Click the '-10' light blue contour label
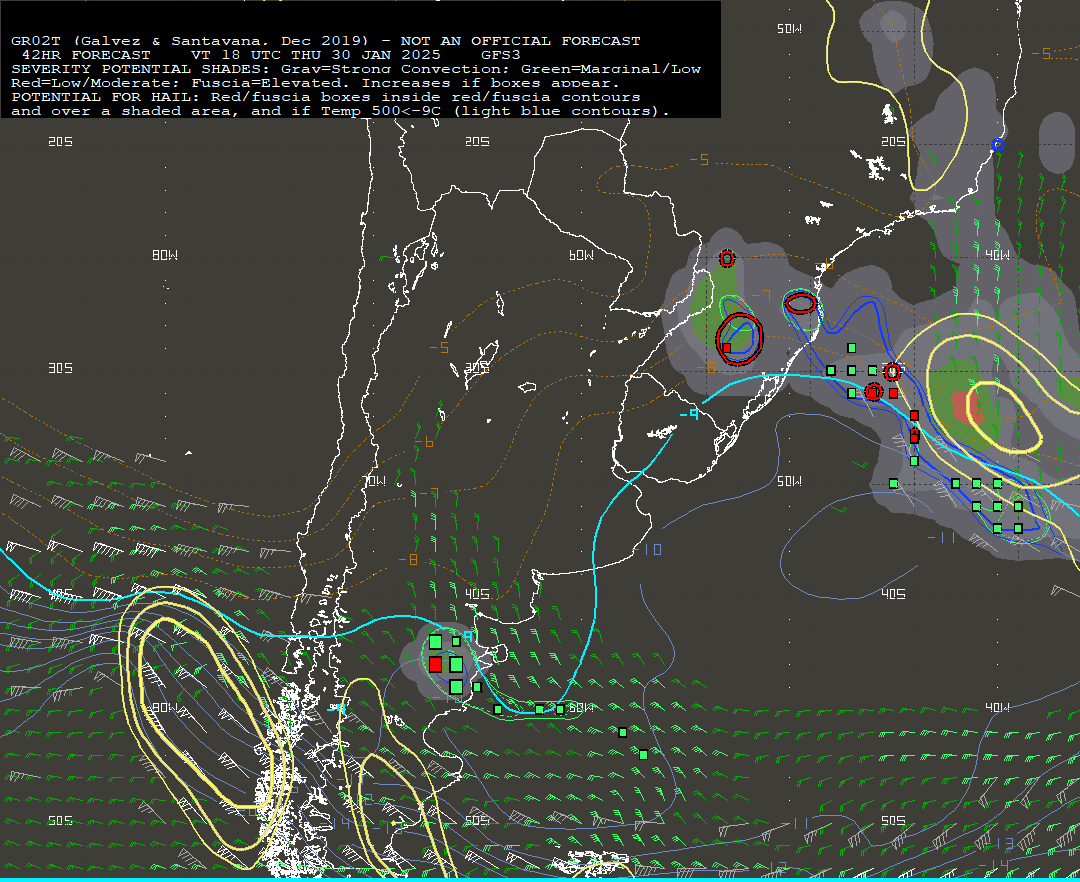Viewport: 1080px width, 882px height. [x=648, y=549]
